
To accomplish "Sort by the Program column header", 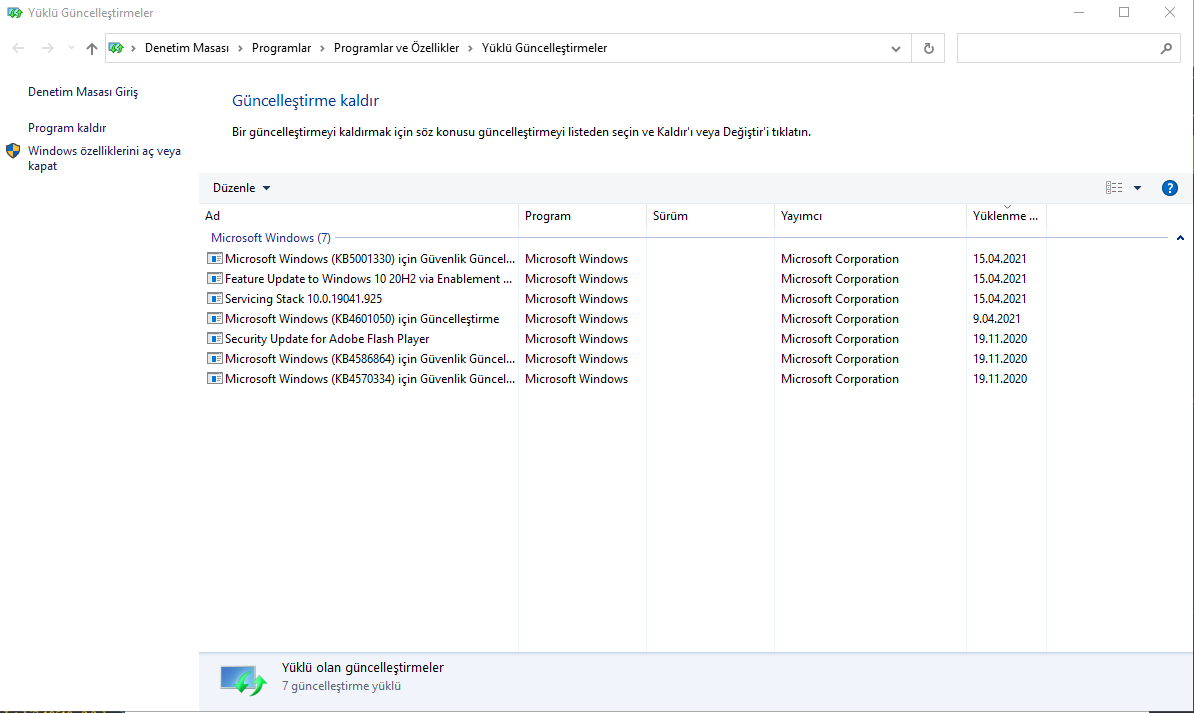I will point(583,216).
